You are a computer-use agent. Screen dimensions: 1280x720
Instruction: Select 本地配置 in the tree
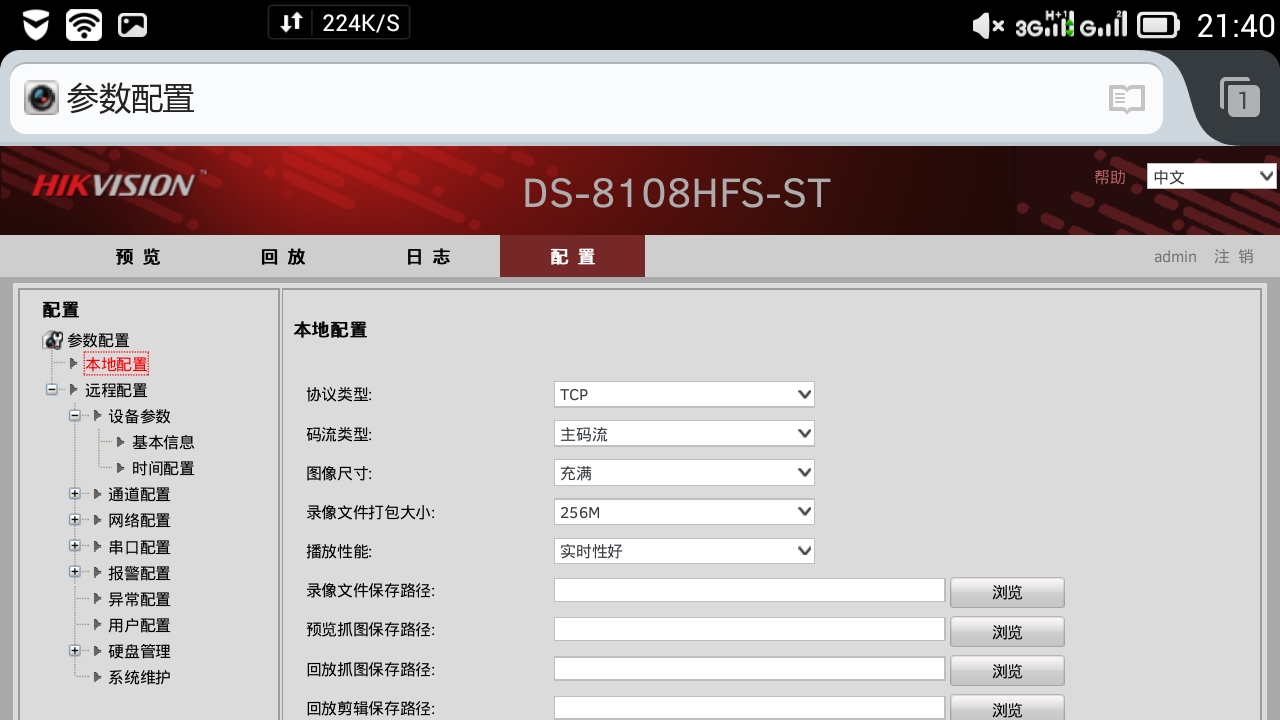click(x=116, y=364)
